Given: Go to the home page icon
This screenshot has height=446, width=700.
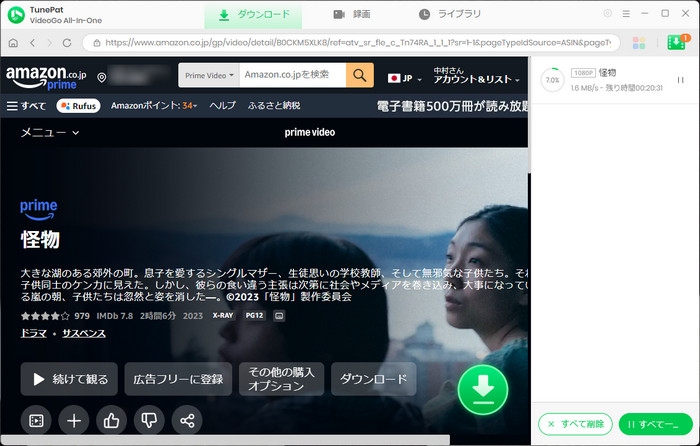Looking at the screenshot, I should coord(13,43).
